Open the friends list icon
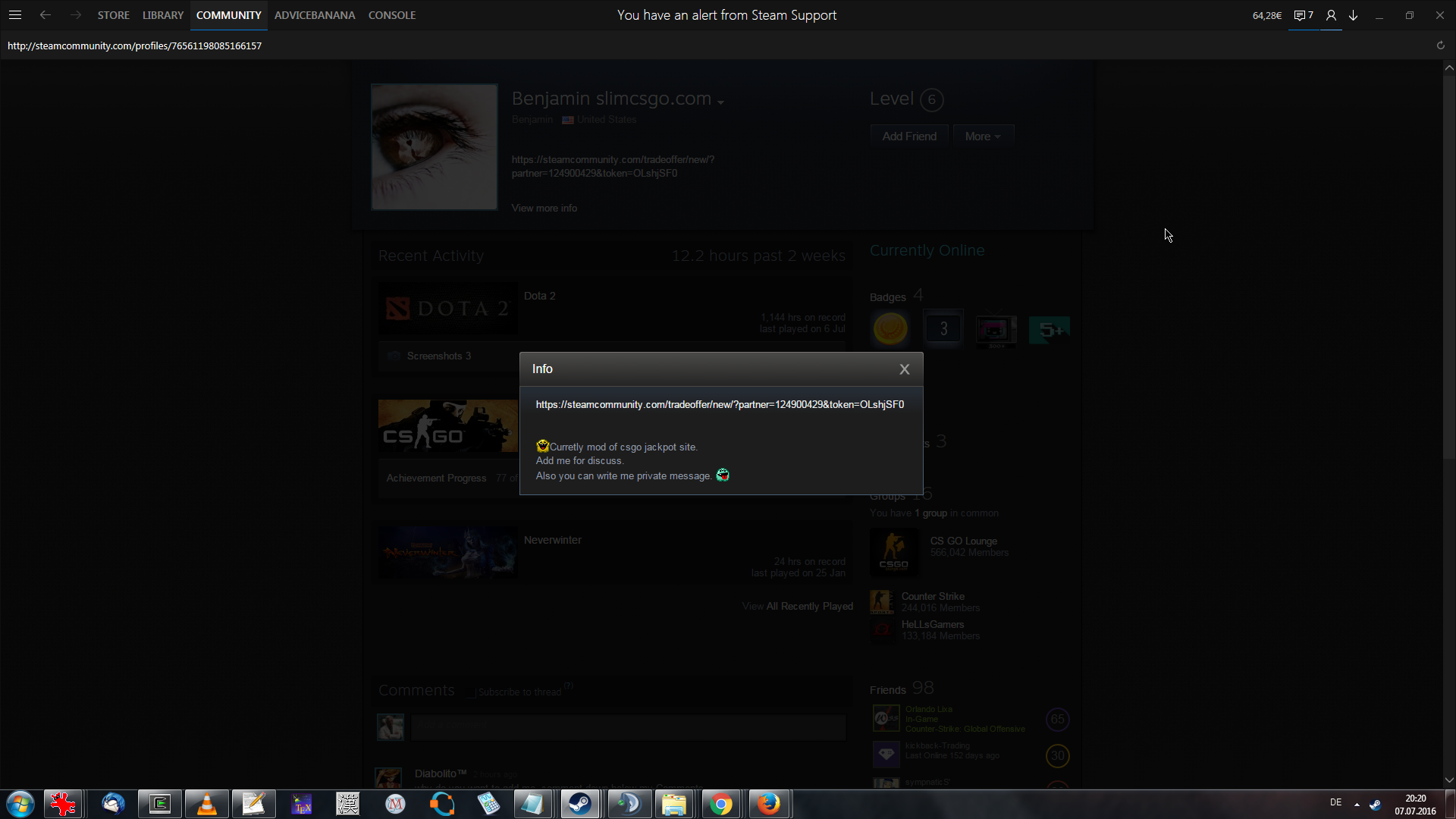1456x819 pixels. point(1331,15)
